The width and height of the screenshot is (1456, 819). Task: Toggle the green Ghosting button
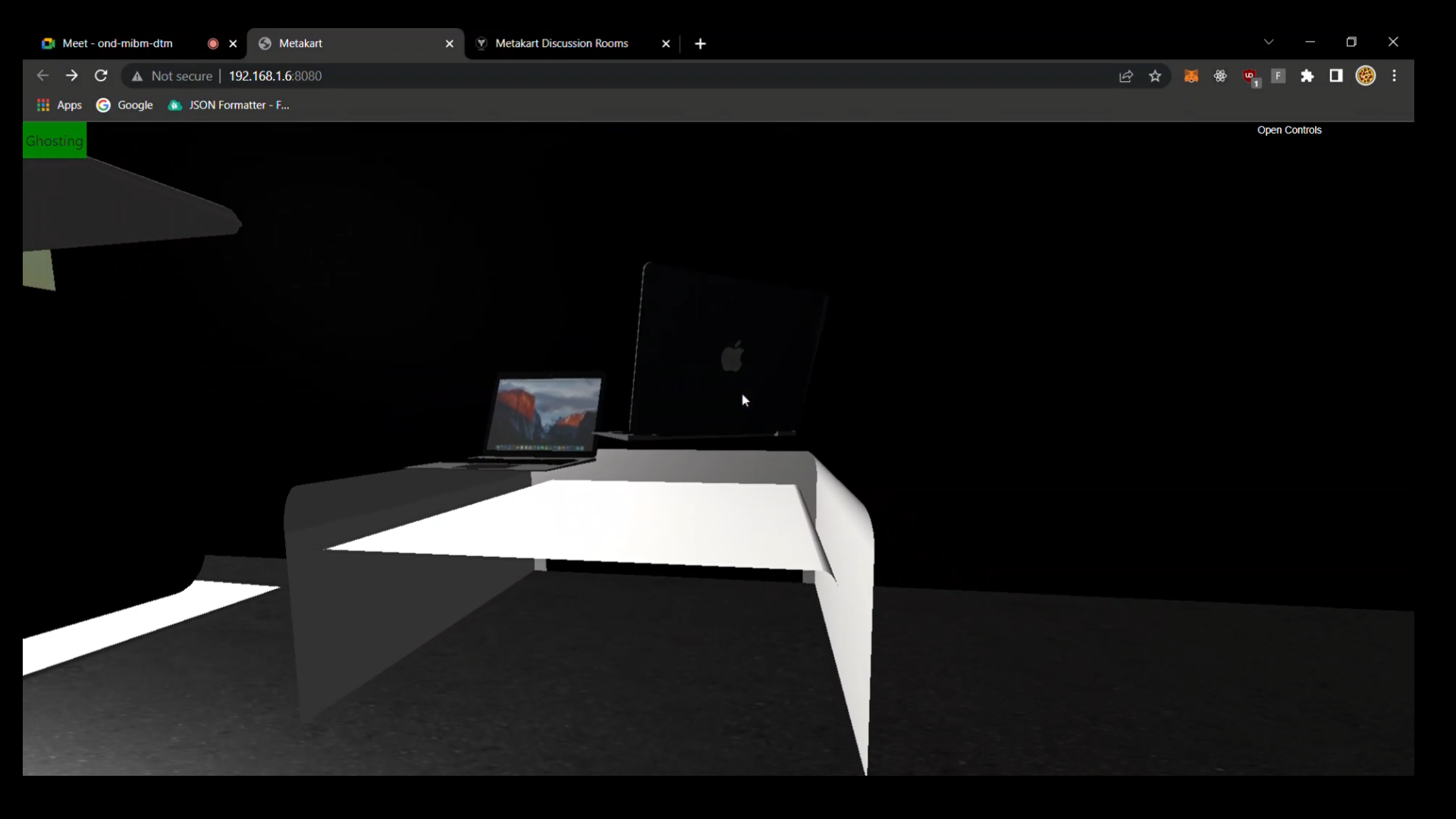pos(55,141)
